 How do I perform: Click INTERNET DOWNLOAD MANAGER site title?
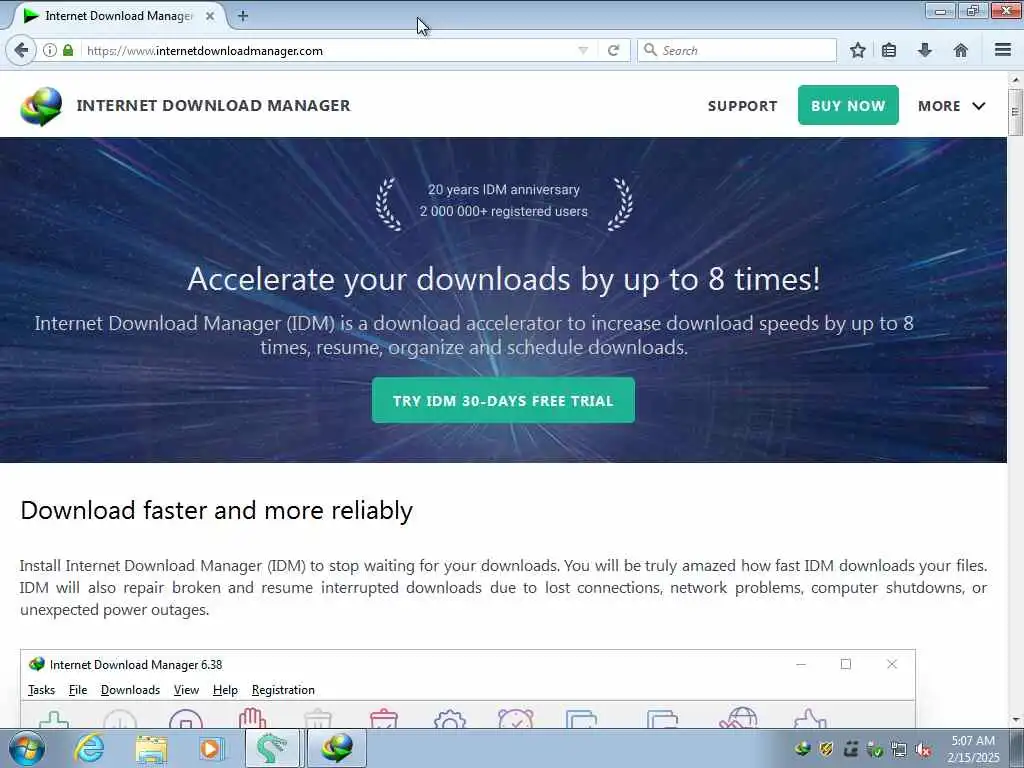pyautogui.click(x=214, y=105)
